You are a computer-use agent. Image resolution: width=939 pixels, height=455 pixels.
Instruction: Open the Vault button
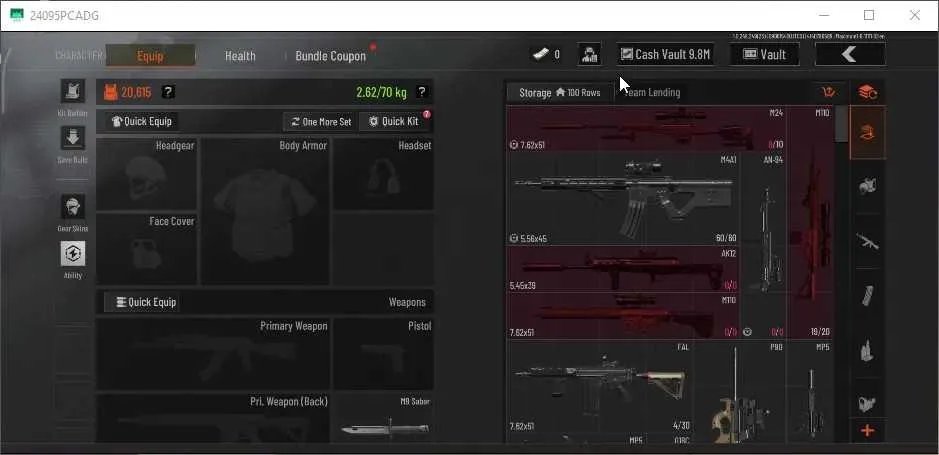pos(764,54)
